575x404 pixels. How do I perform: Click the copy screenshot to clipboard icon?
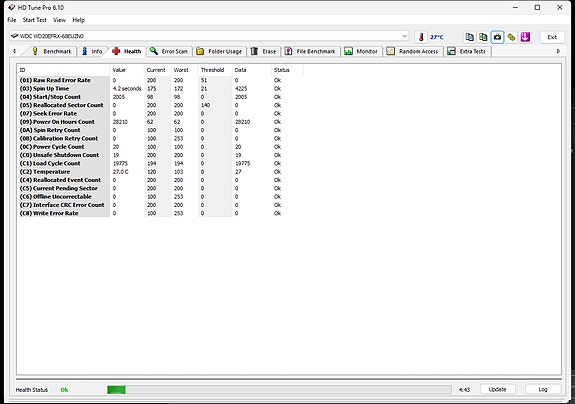[483, 37]
